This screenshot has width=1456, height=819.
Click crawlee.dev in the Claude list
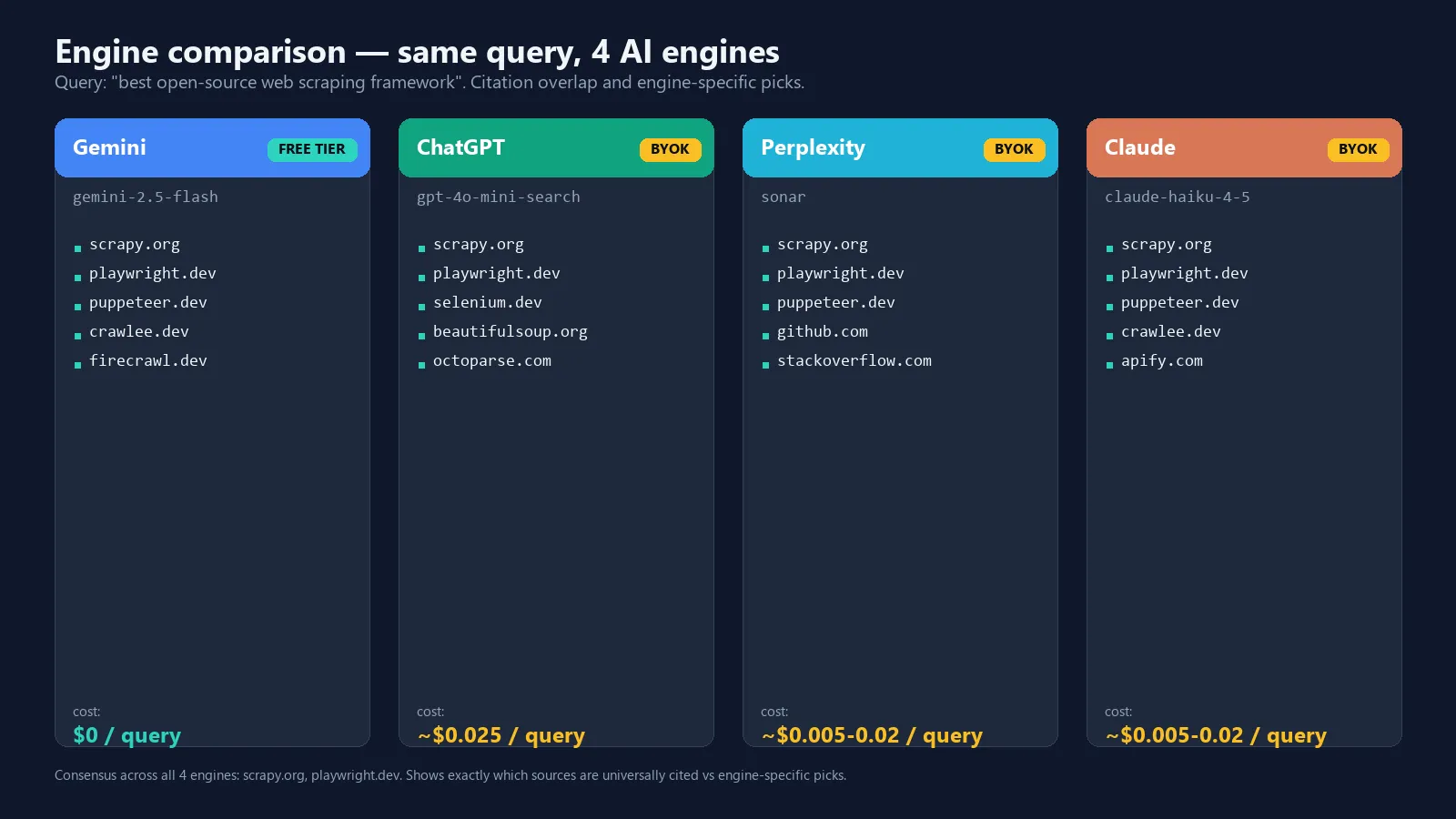pyautogui.click(x=1171, y=331)
